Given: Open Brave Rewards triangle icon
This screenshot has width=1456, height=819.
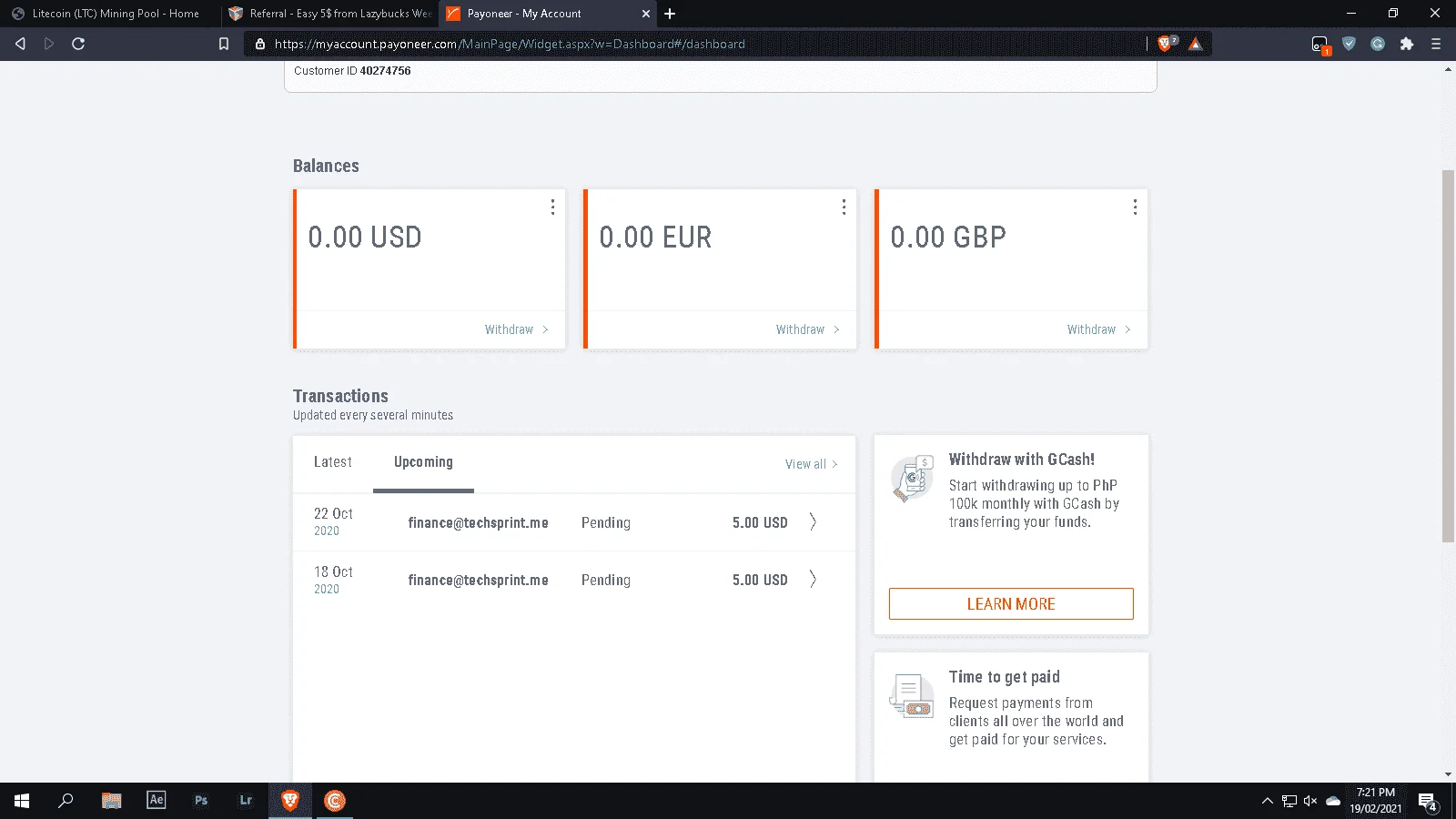Looking at the screenshot, I should (x=1196, y=44).
